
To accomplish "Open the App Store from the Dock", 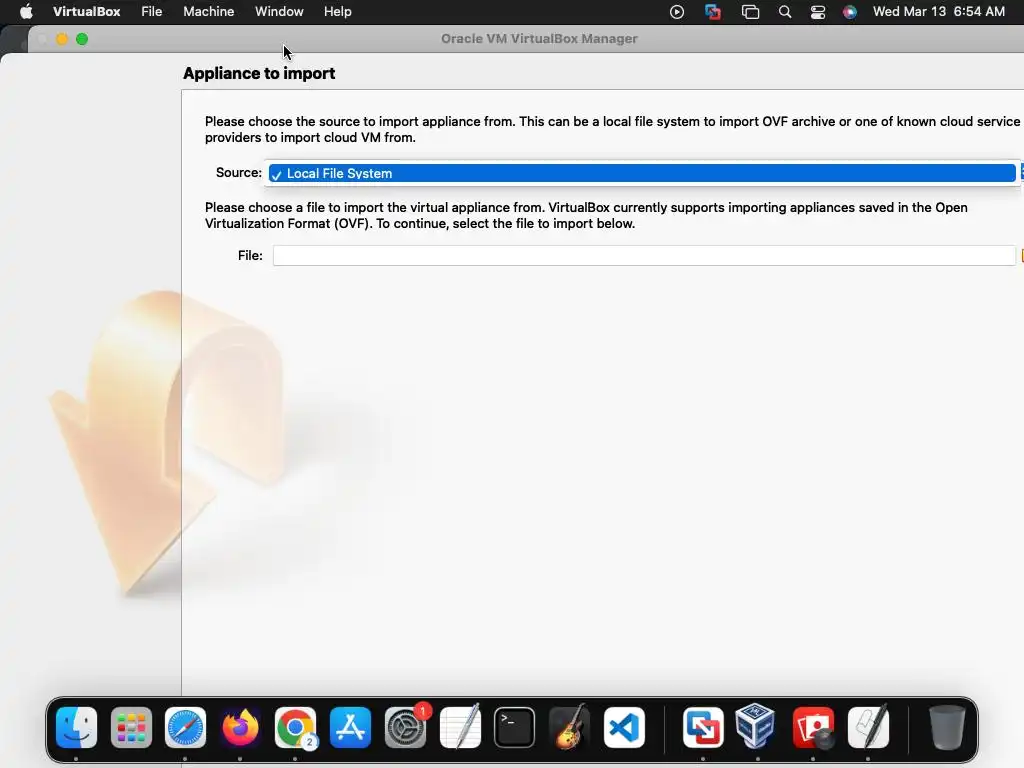I will (x=350, y=727).
